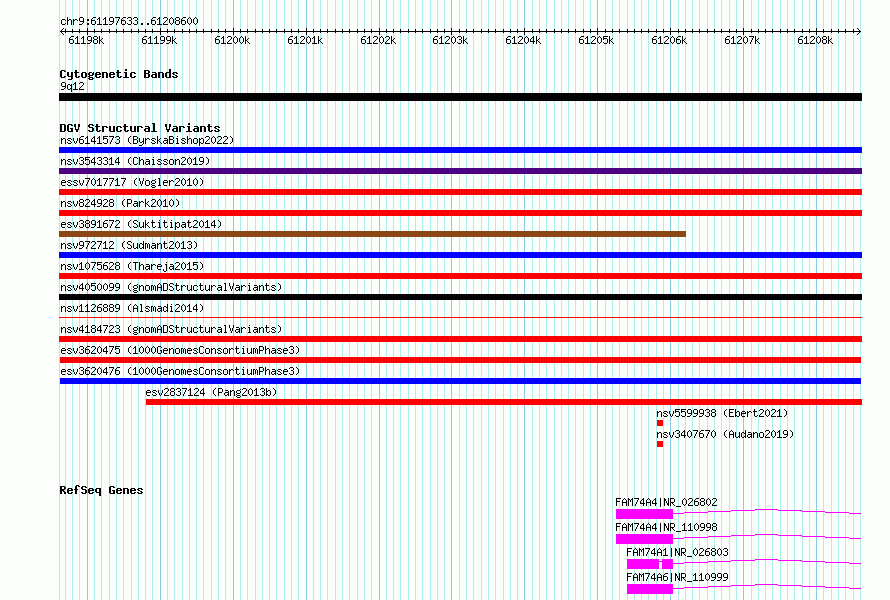This screenshot has width=890, height=600.
Task: Click the red bar under essv7017717
Action: (460, 192)
